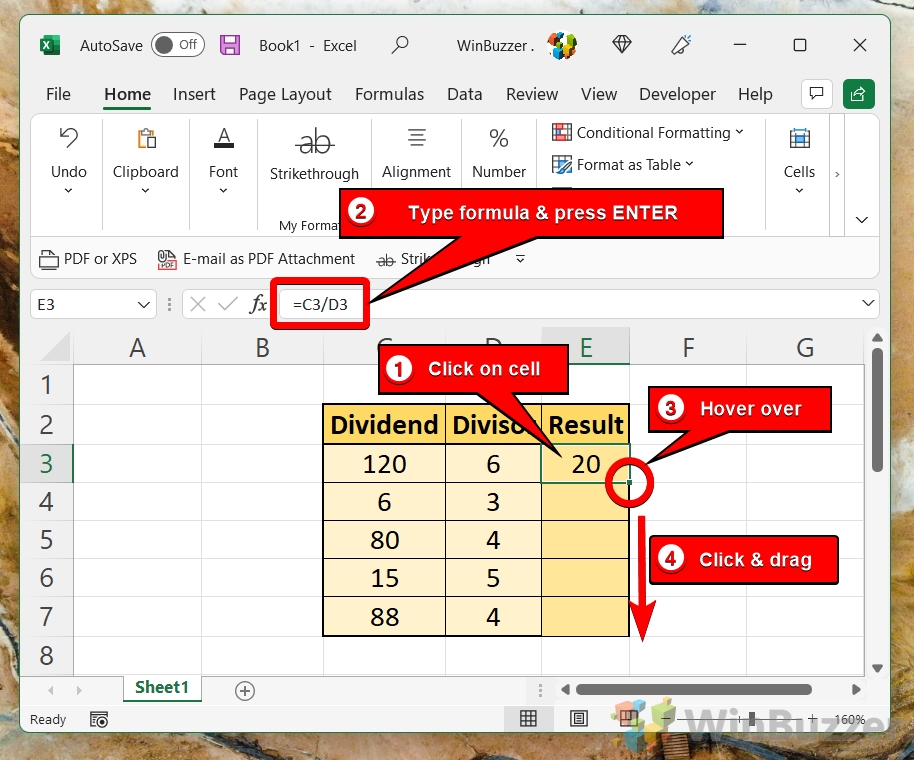Click the Strikethrough ab ribbon icon

click(x=314, y=142)
